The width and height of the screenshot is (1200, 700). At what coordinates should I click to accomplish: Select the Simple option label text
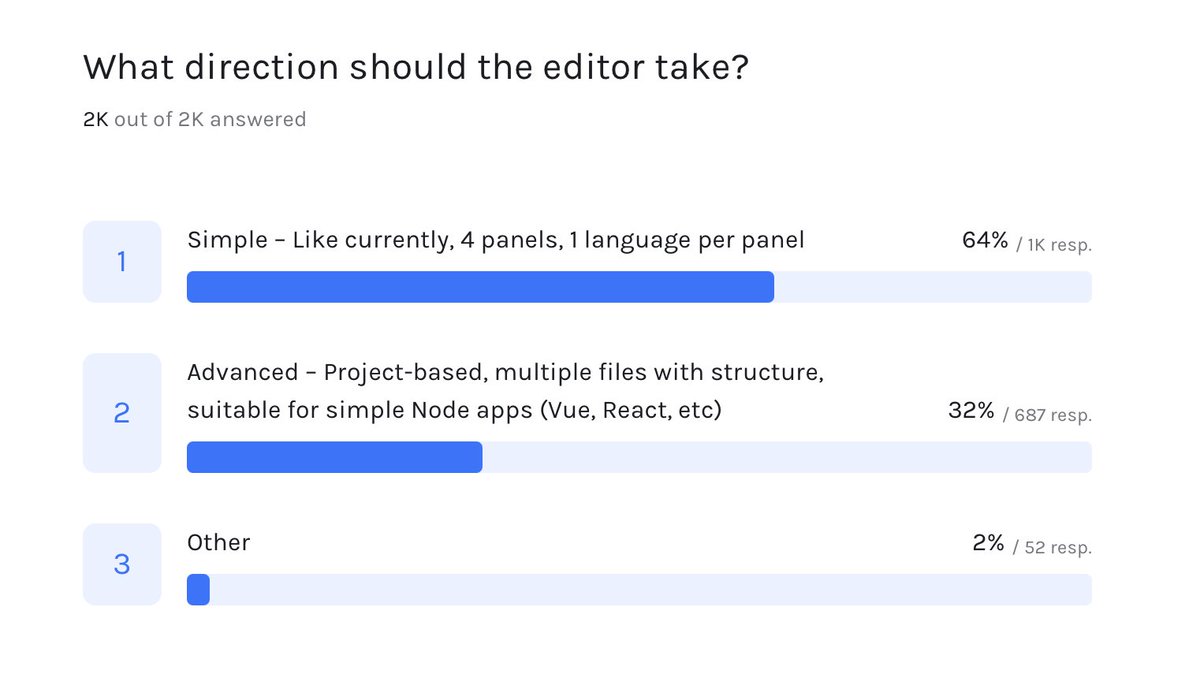point(496,241)
